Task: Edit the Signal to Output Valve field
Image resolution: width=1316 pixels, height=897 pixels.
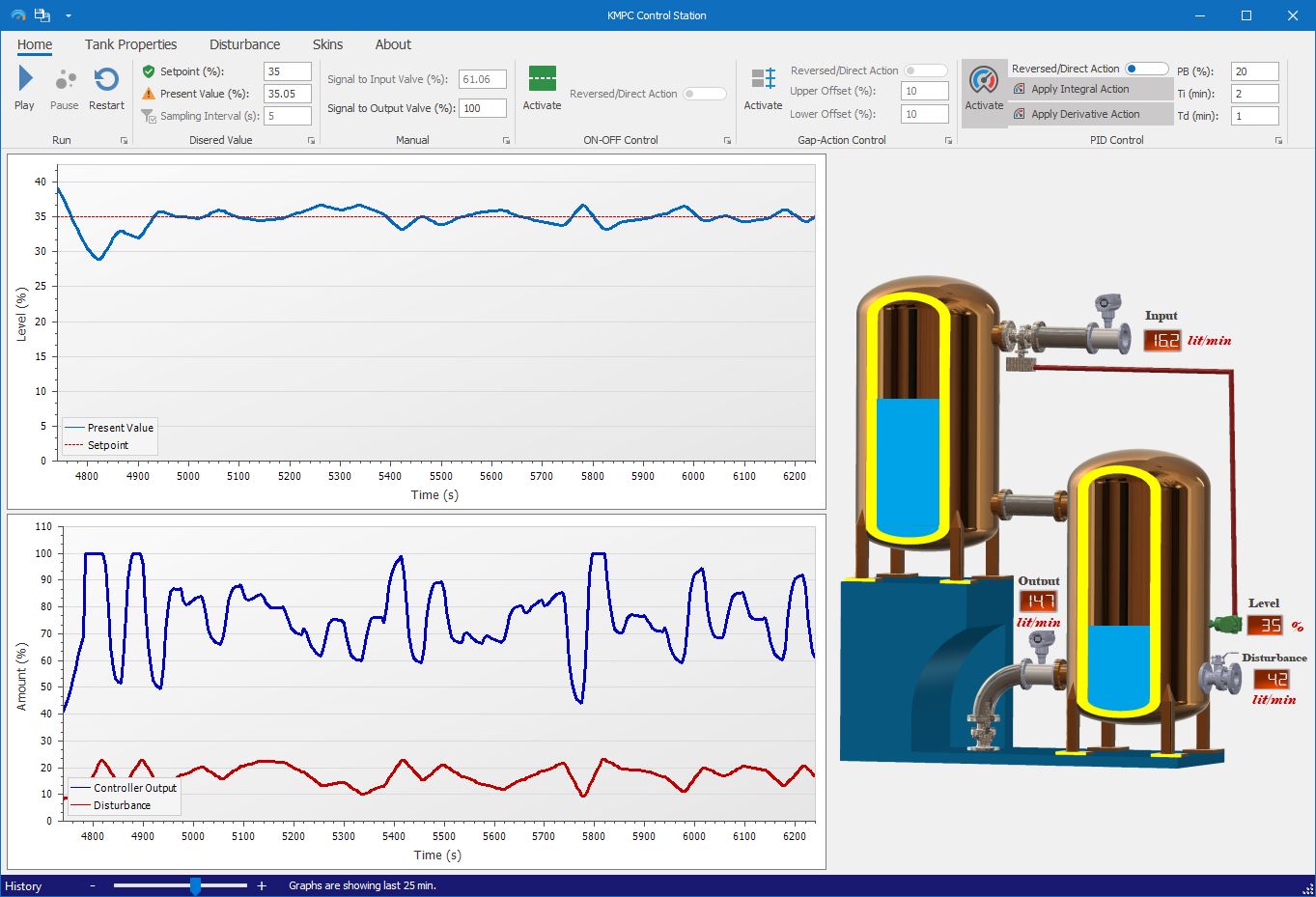Action: point(483,108)
